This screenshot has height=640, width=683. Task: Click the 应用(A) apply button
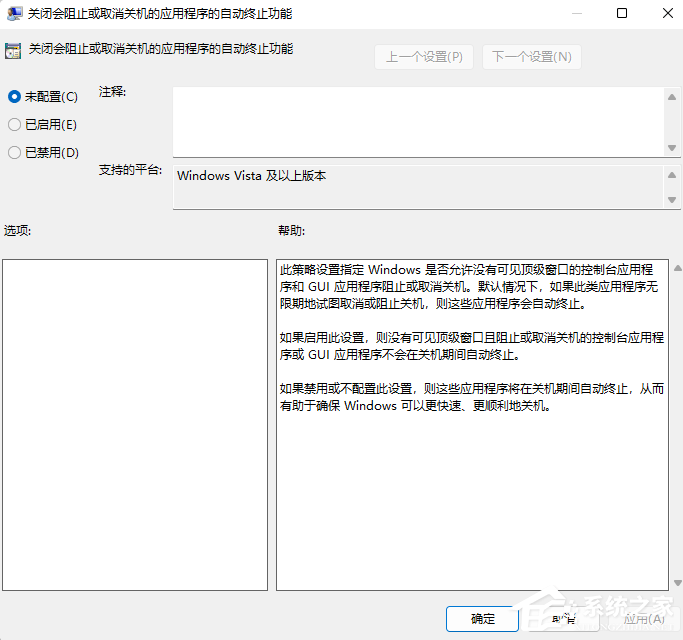644,619
